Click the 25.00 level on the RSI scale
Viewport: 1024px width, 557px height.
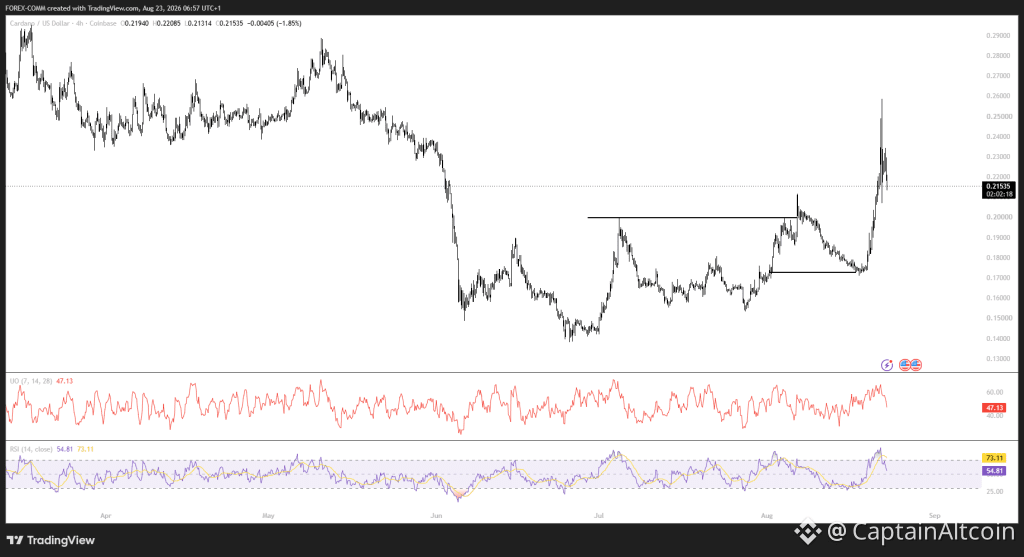click(995, 492)
